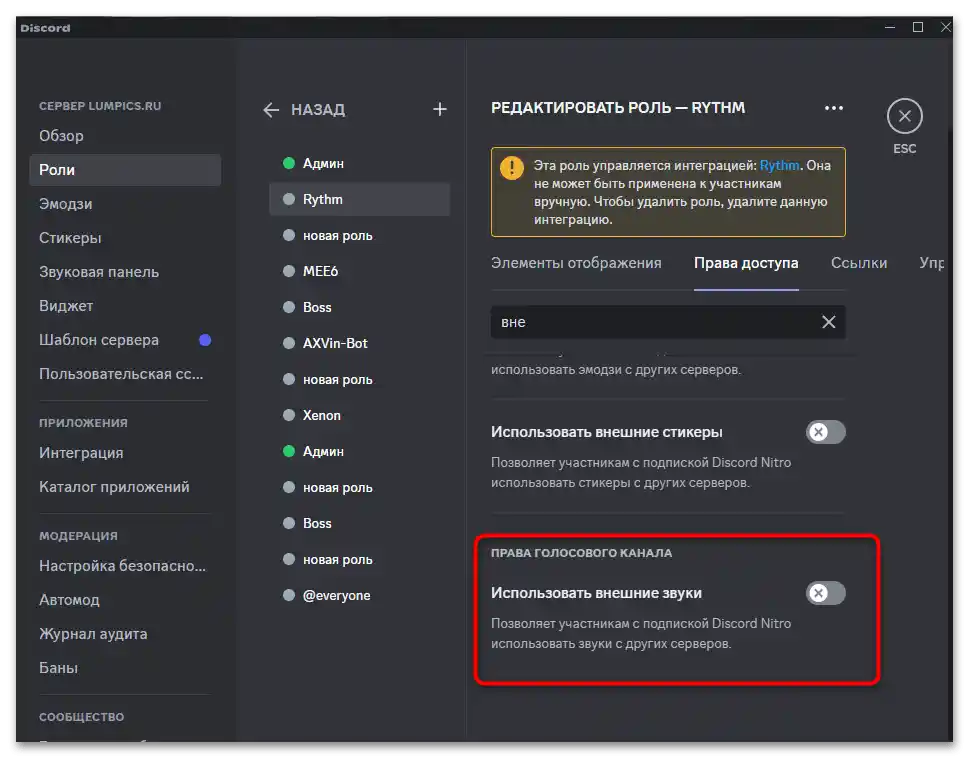The width and height of the screenshot is (969, 758).
Task: Click the permission search input field
Action: pyautogui.click(x=650, y=322)
